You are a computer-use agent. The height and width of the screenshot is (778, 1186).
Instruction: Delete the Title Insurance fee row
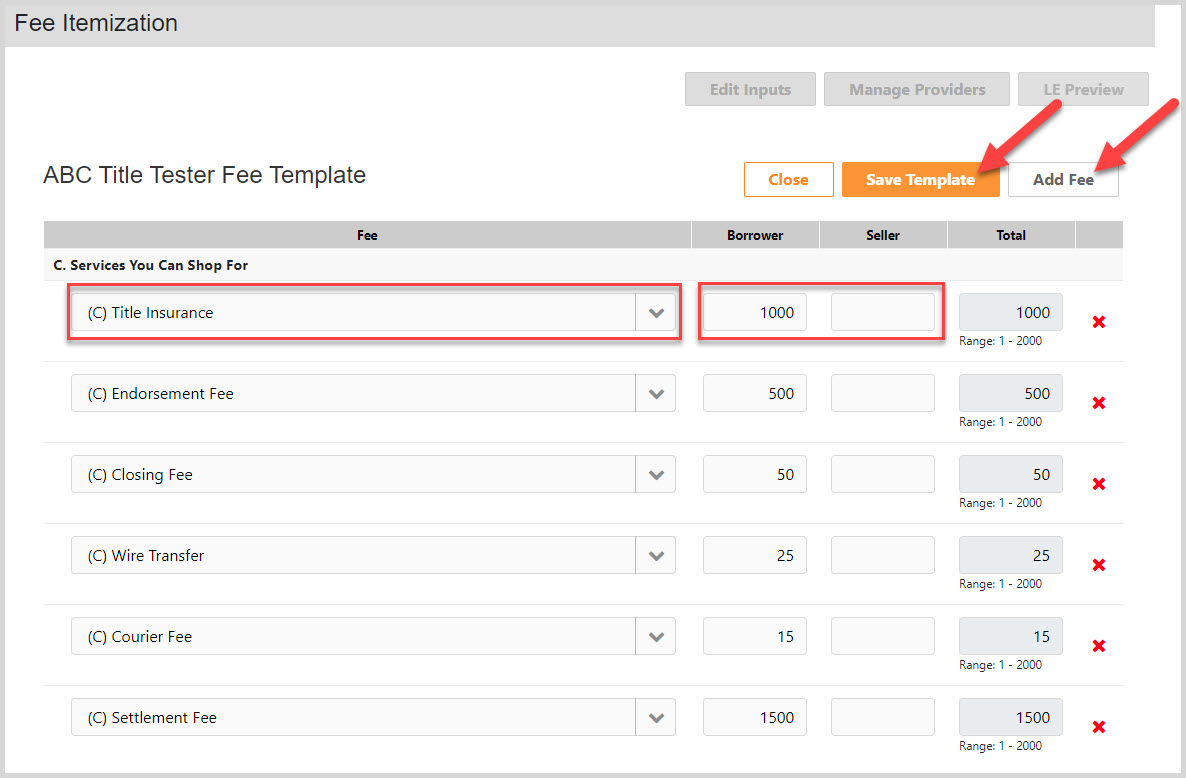1097,322
